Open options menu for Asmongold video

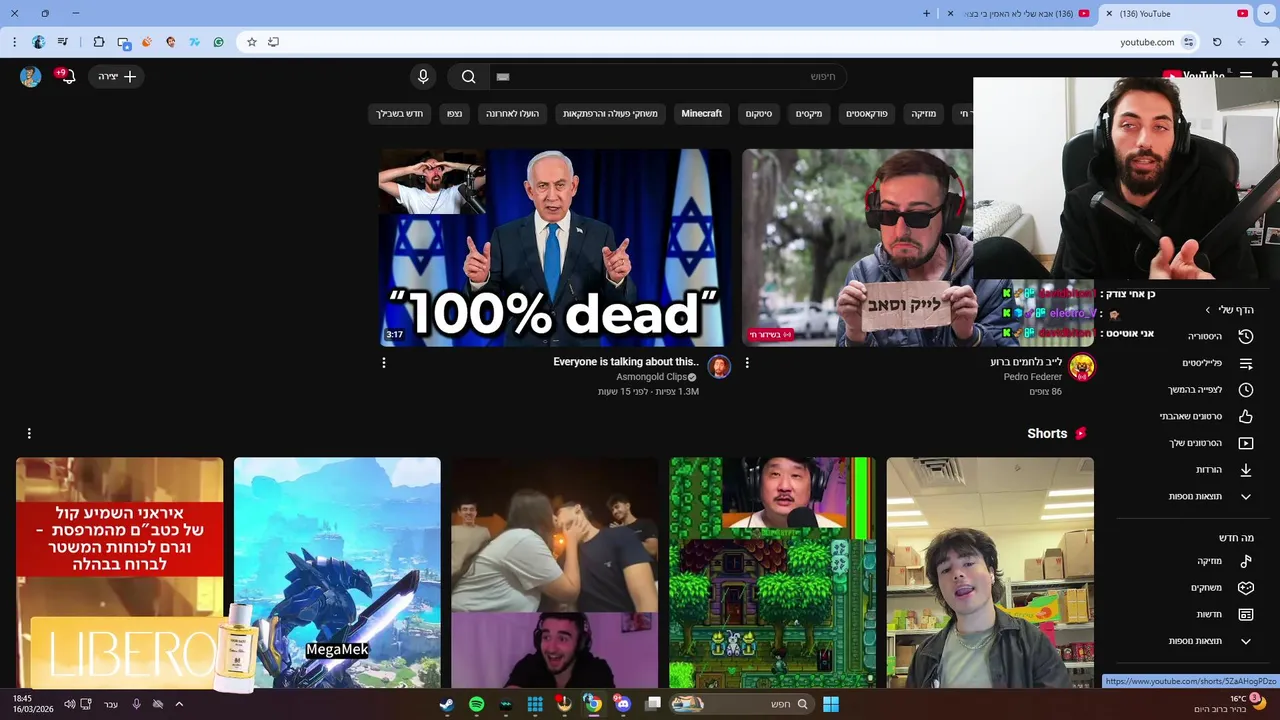pos(383,363)
